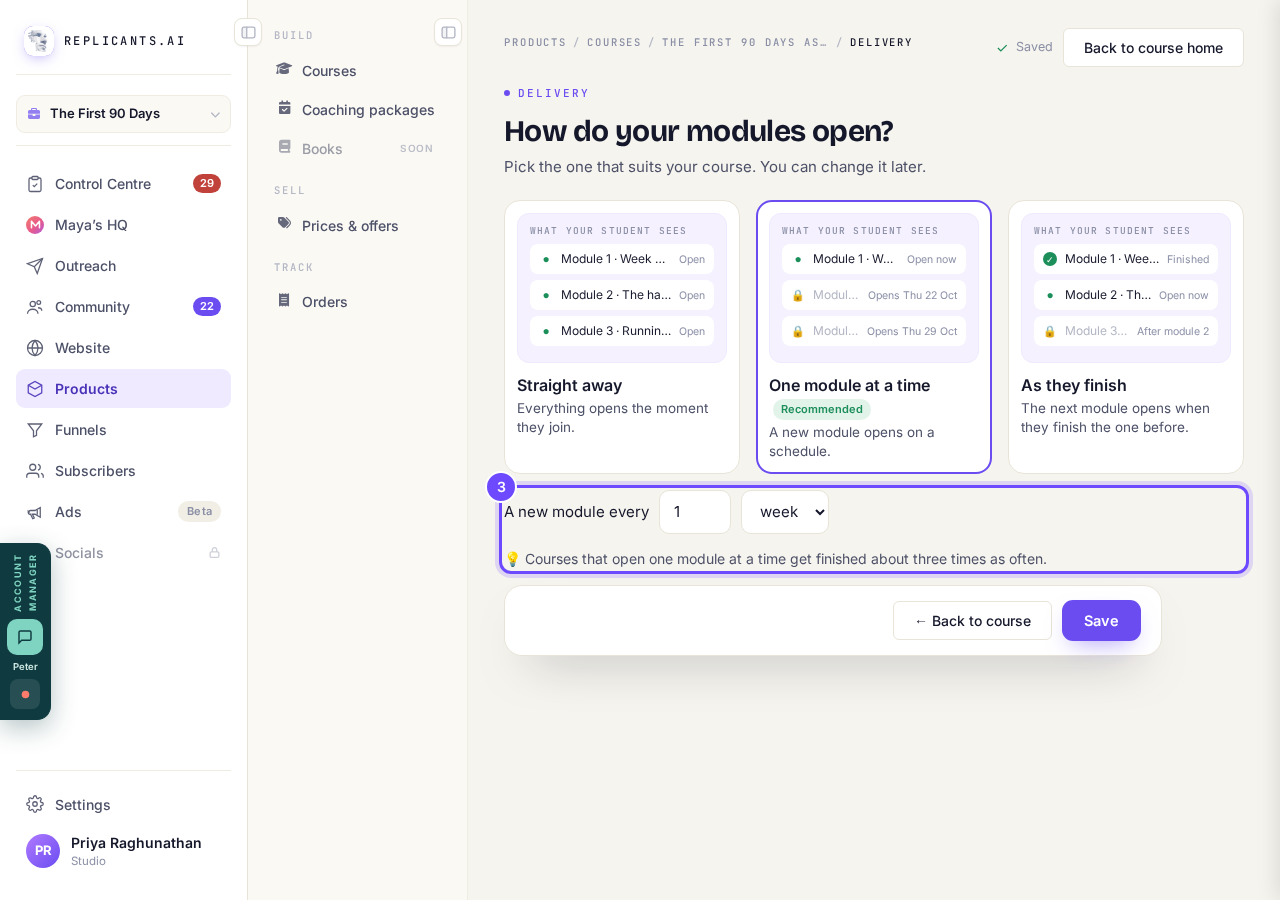1280x900 pixels.
Task: Collapse the Build submenu panel toggle
Action: [448, 32]
